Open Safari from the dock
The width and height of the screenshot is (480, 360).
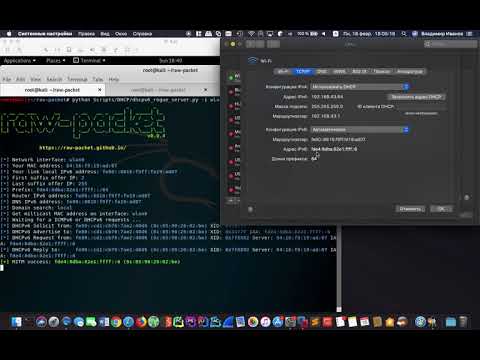click(x=128, y=322)
